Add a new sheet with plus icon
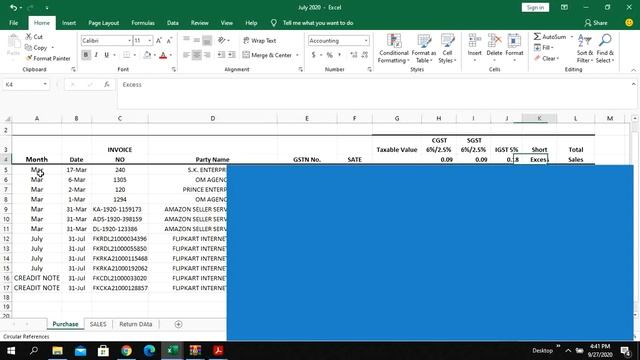 (178, 324)
